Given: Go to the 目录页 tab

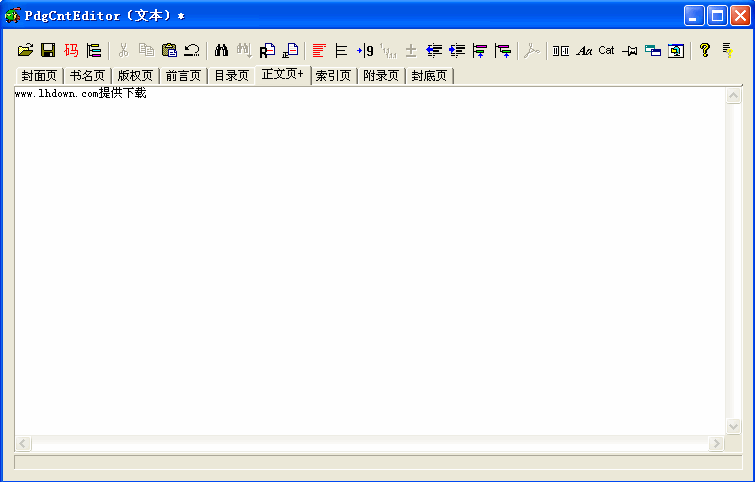Looking at the screenshot, I should pyautogui.click(x=232, y=76).
